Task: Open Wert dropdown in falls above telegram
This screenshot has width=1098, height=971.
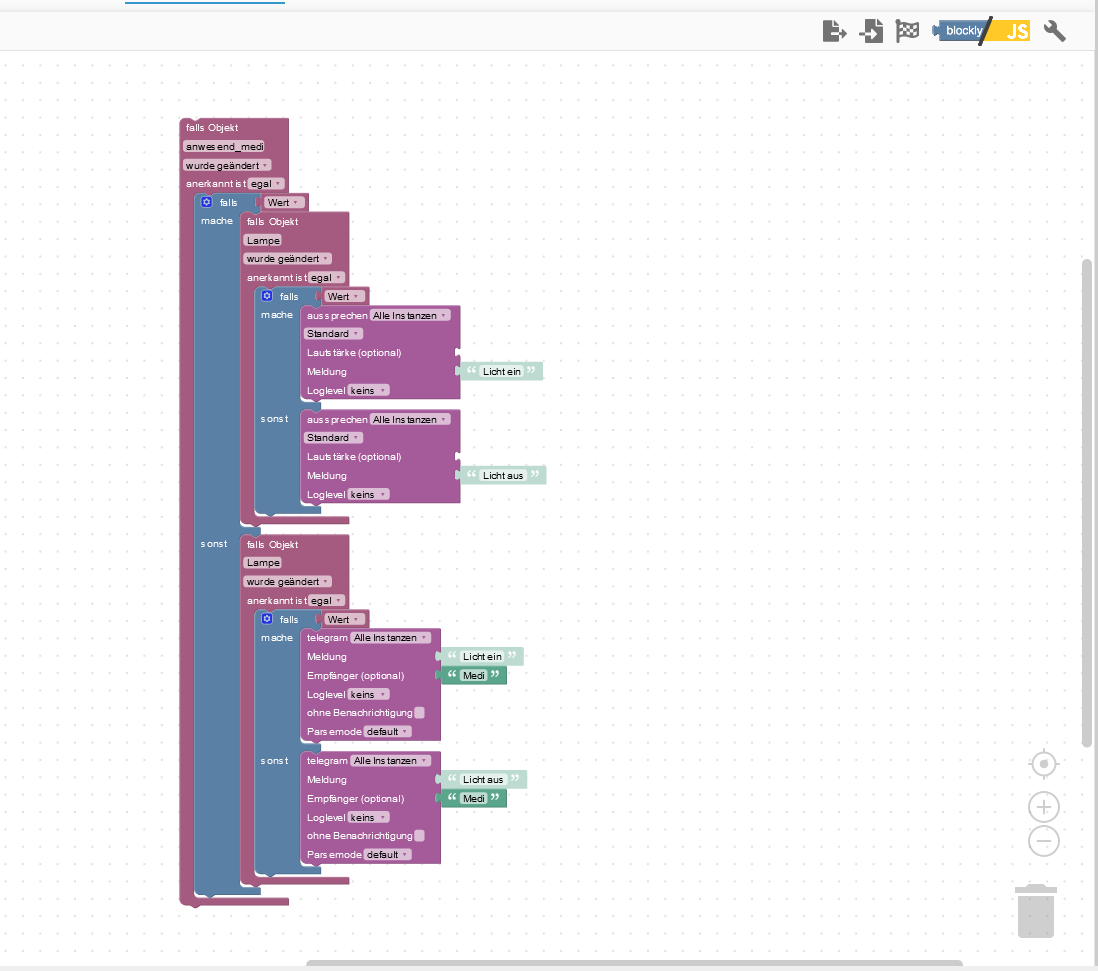Action: [344, 620]
